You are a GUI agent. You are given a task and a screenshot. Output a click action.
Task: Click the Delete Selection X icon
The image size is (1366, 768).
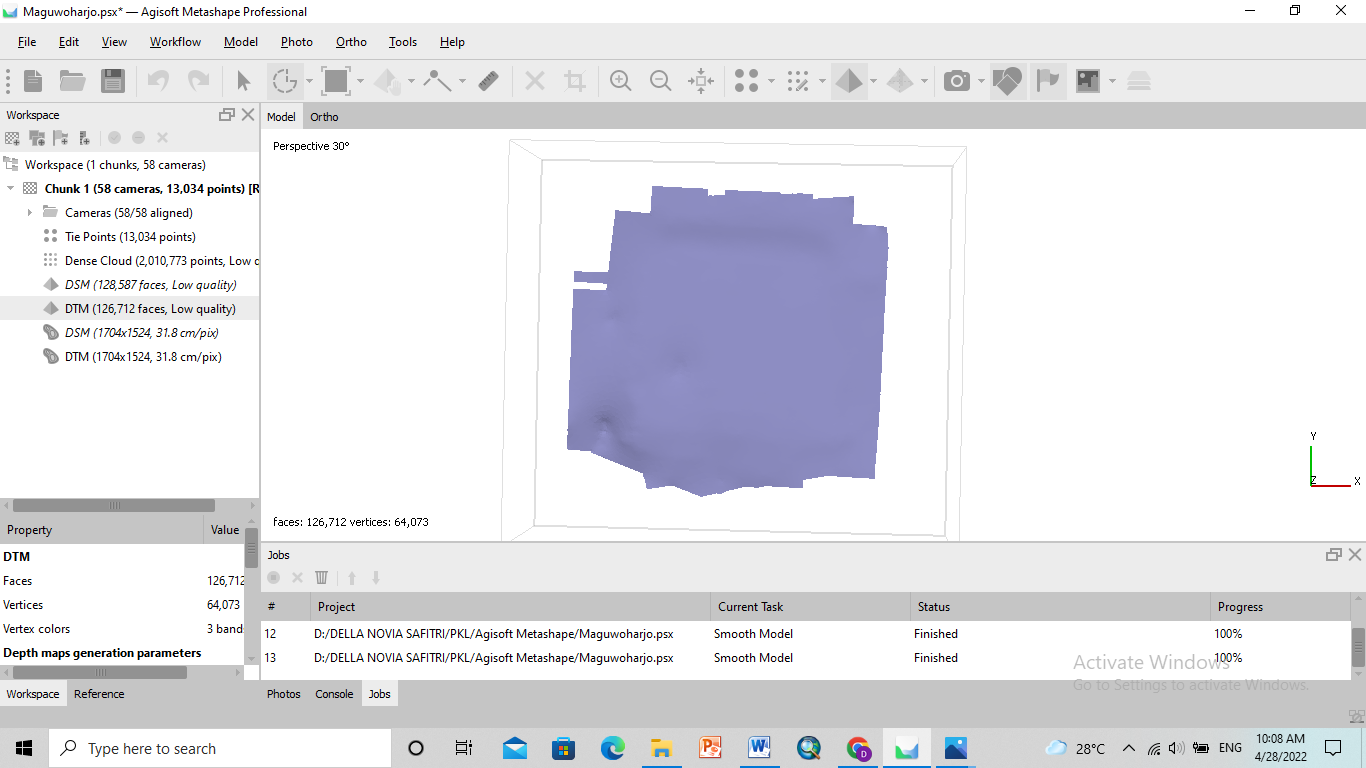(535, 81)
